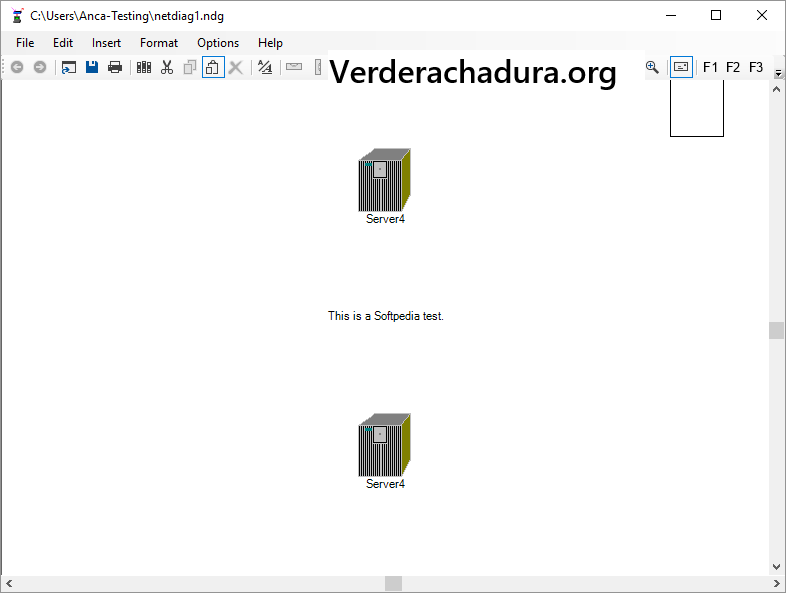Open the Format menu
This screenshot has height=593, width=786.
159,43
